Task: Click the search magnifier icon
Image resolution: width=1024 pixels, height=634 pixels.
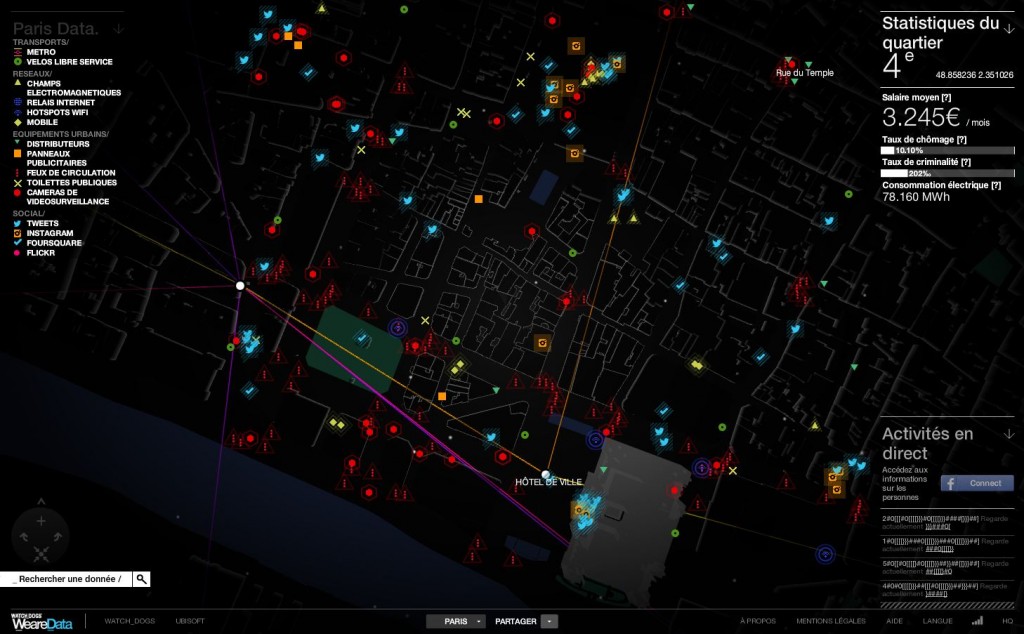Action: coord(142,579)
